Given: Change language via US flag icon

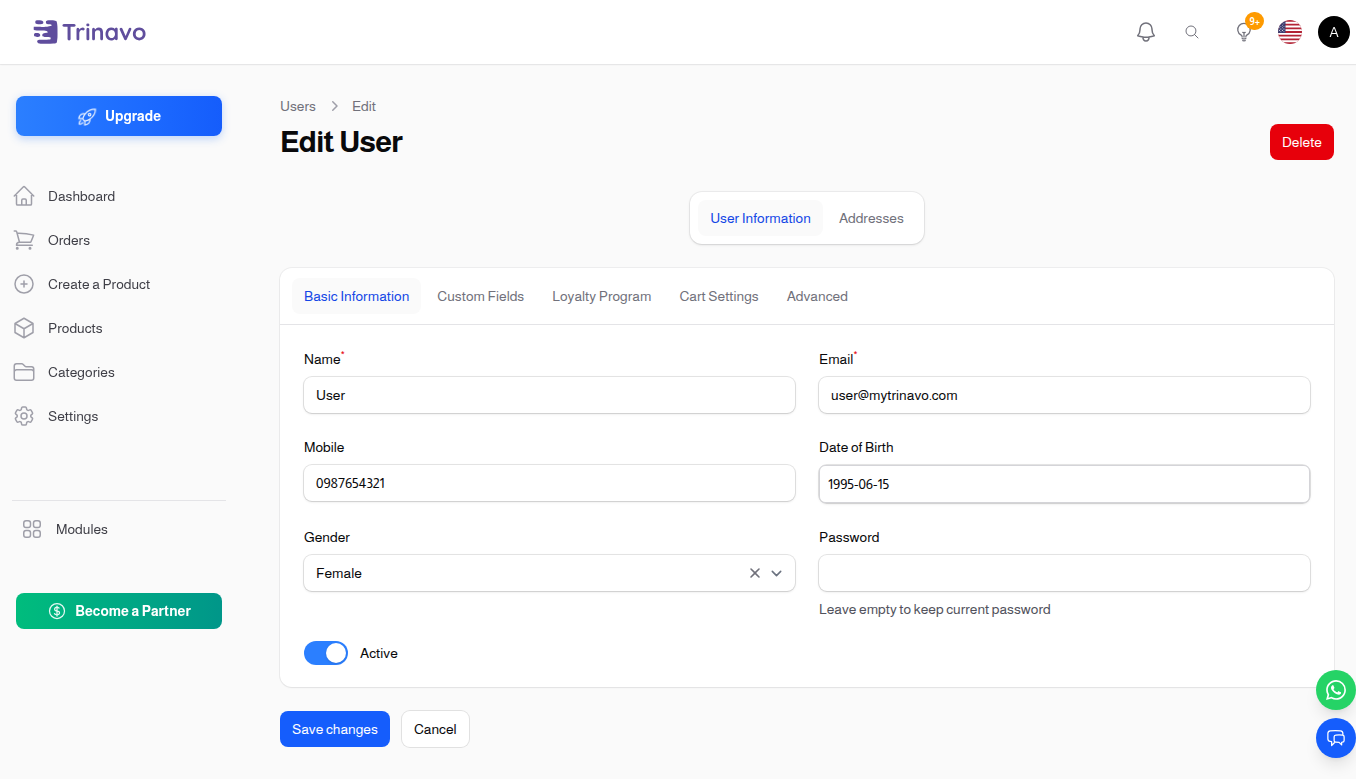Looking at the screenshot, I should click(x=1290, y=32).
